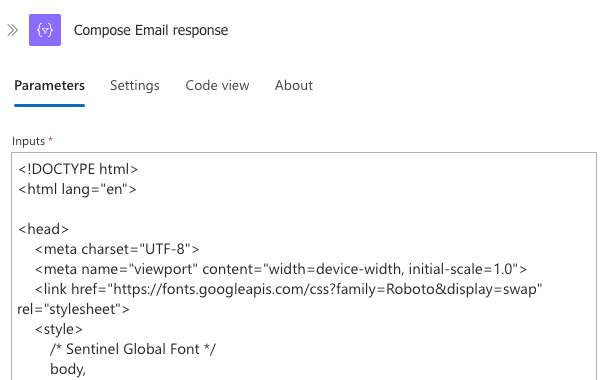Click the meta charset UTF-8 line
The image size is (607, 380).
(x=117, y=249)
